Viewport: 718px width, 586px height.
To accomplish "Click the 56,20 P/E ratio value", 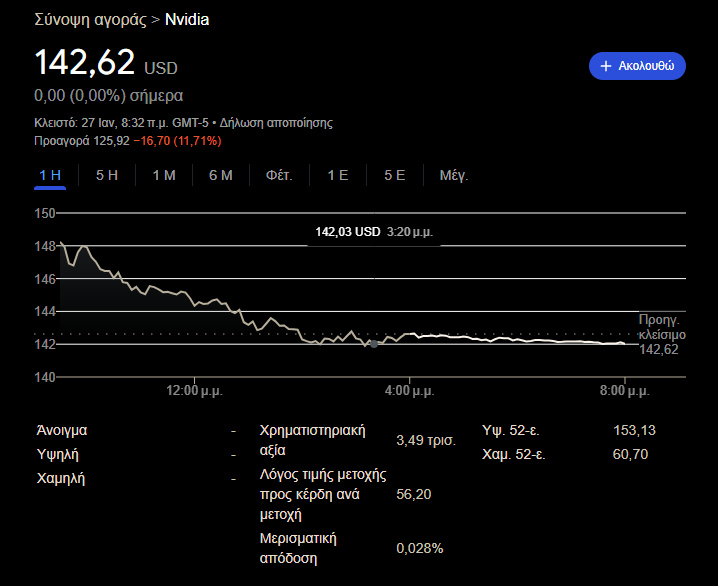I will (x=413, y=494).
